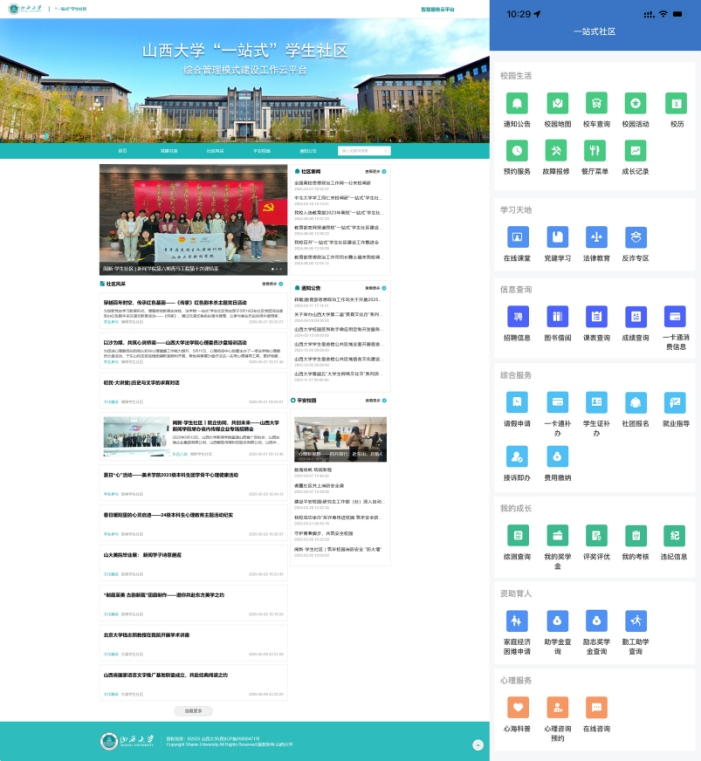Open the 法律教育 icon

tap(596, 237)
